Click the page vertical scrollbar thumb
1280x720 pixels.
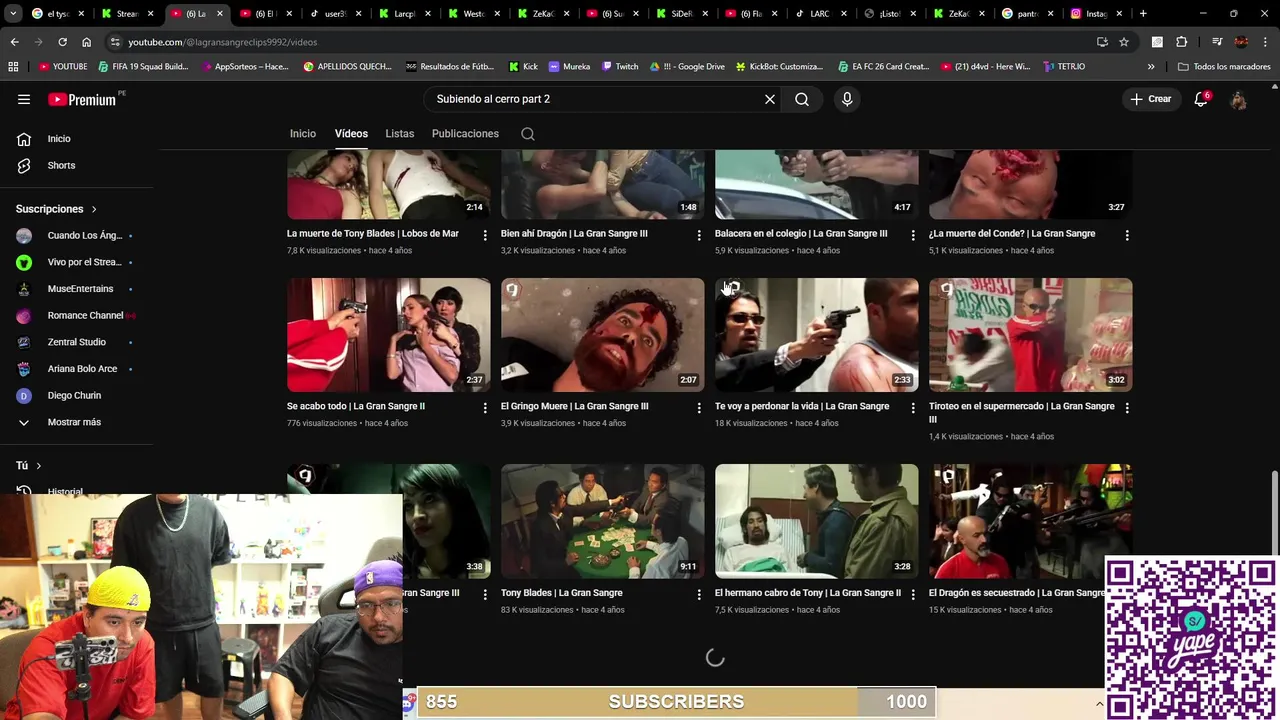1274,512
